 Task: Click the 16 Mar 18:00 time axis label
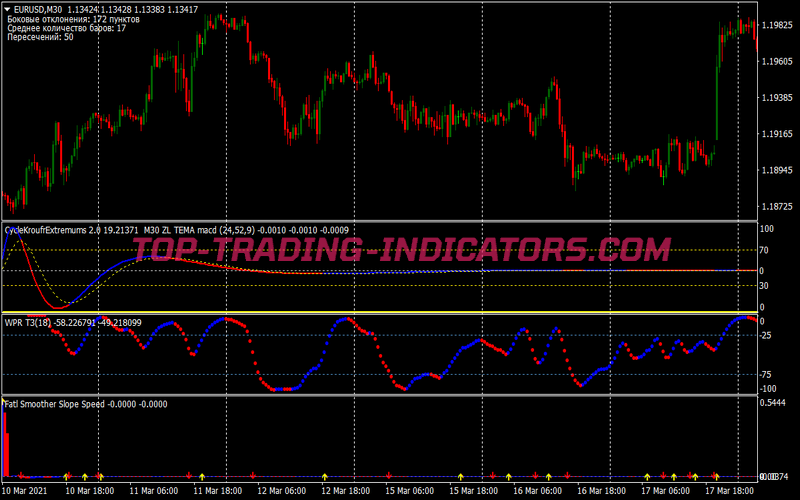(602, 490)
